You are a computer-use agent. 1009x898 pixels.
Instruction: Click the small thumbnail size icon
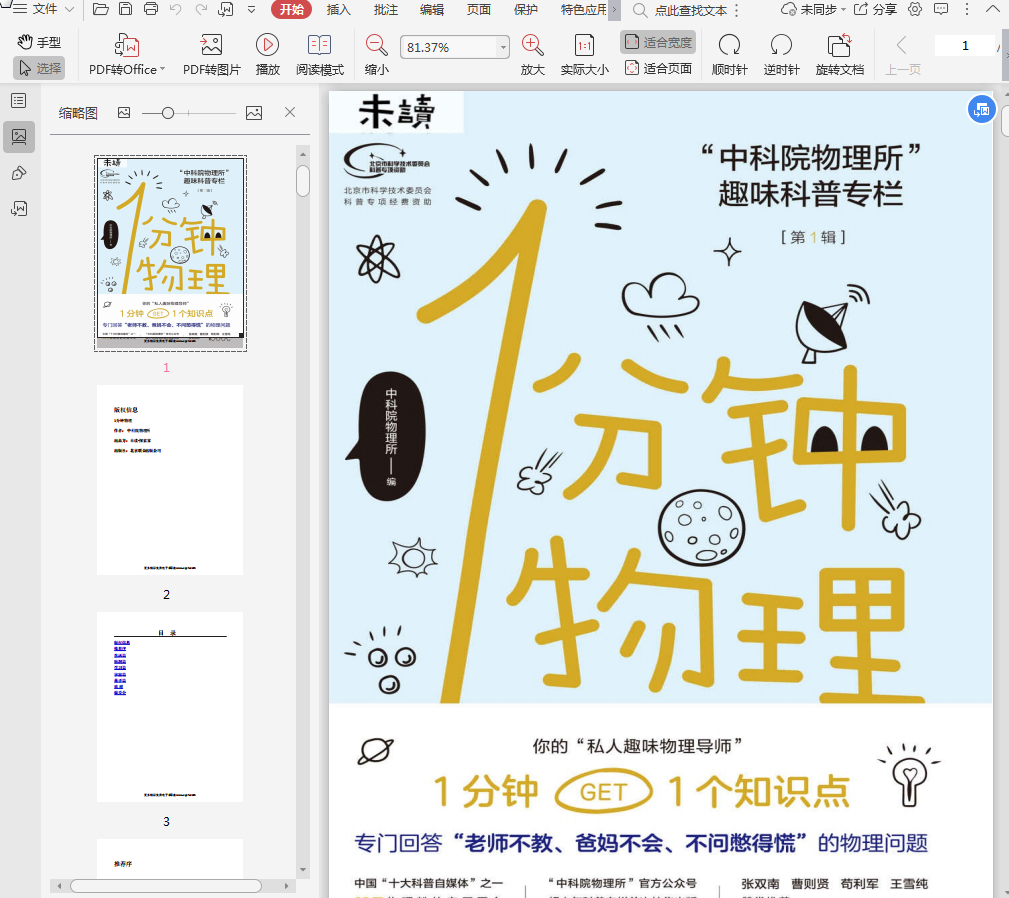click(124, 113)
